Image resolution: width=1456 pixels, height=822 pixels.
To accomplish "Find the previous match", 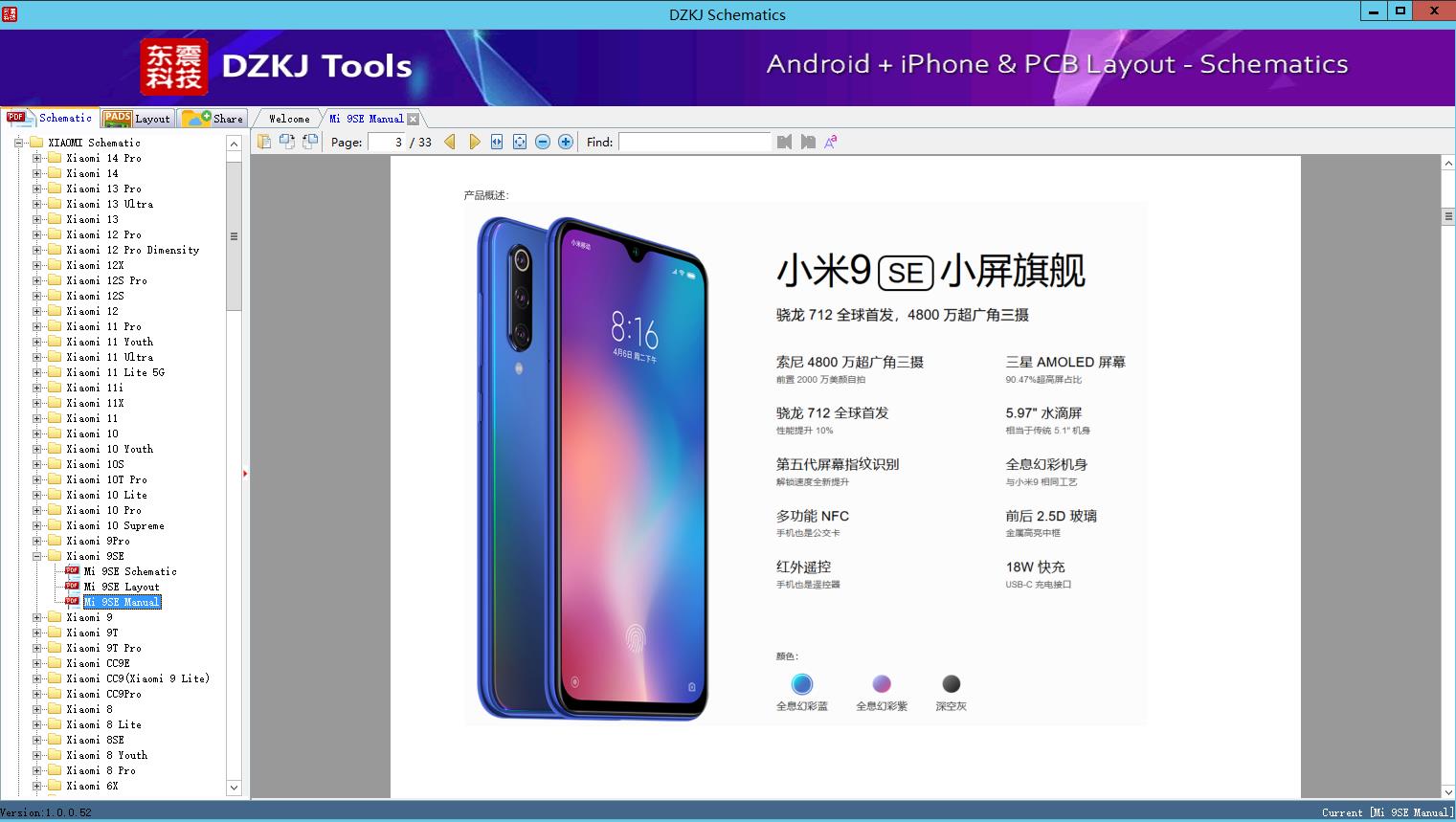I will tap(785, 142).
